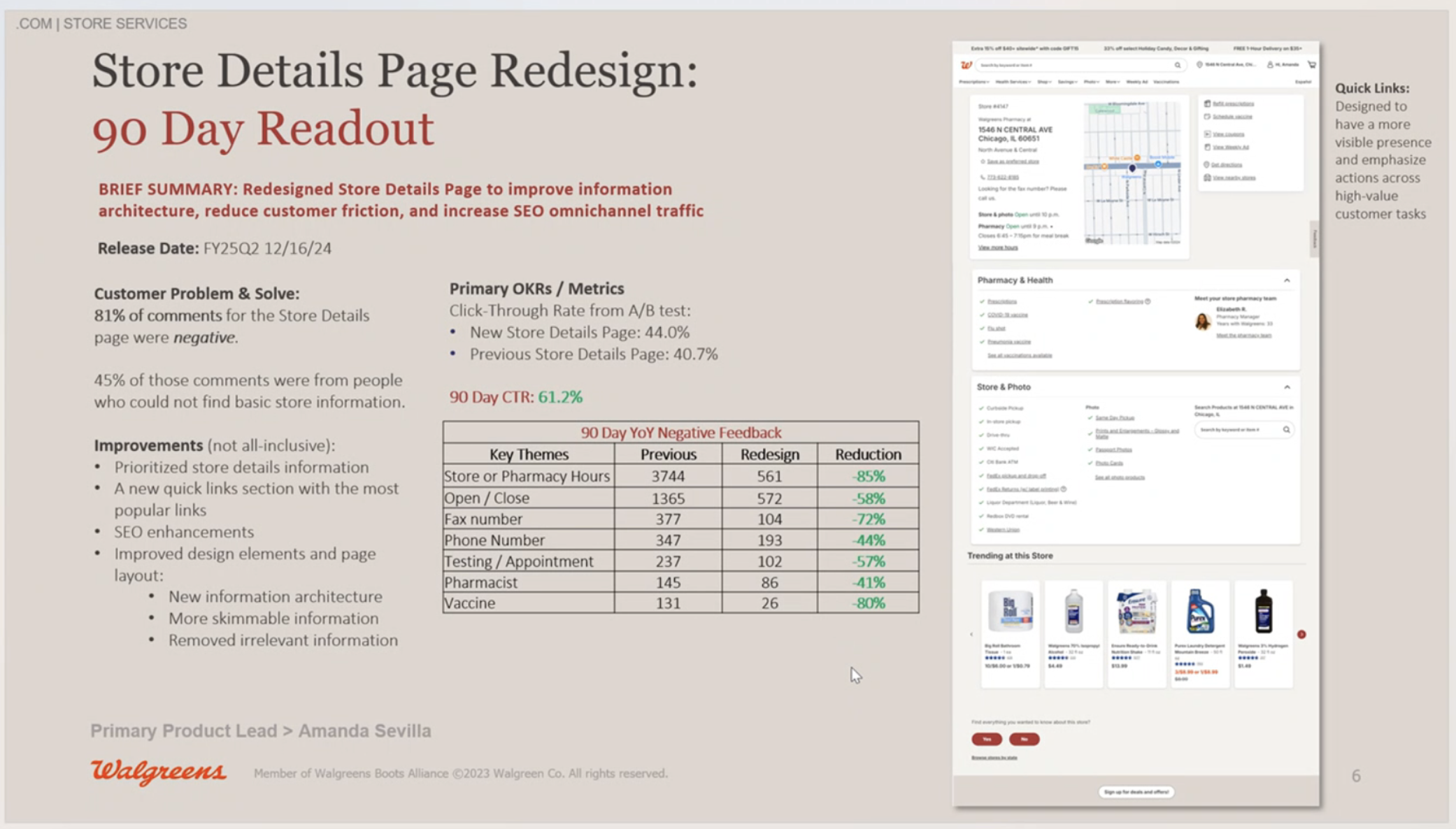Click the red carousel next arrow
The width and height of the screenshot is (1456, 829).
(1301, 634)
